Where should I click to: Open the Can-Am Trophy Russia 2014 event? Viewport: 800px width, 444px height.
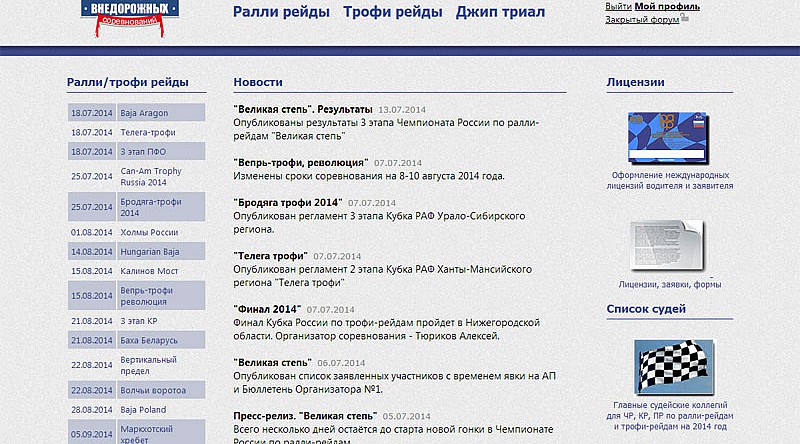click(150, 177)
